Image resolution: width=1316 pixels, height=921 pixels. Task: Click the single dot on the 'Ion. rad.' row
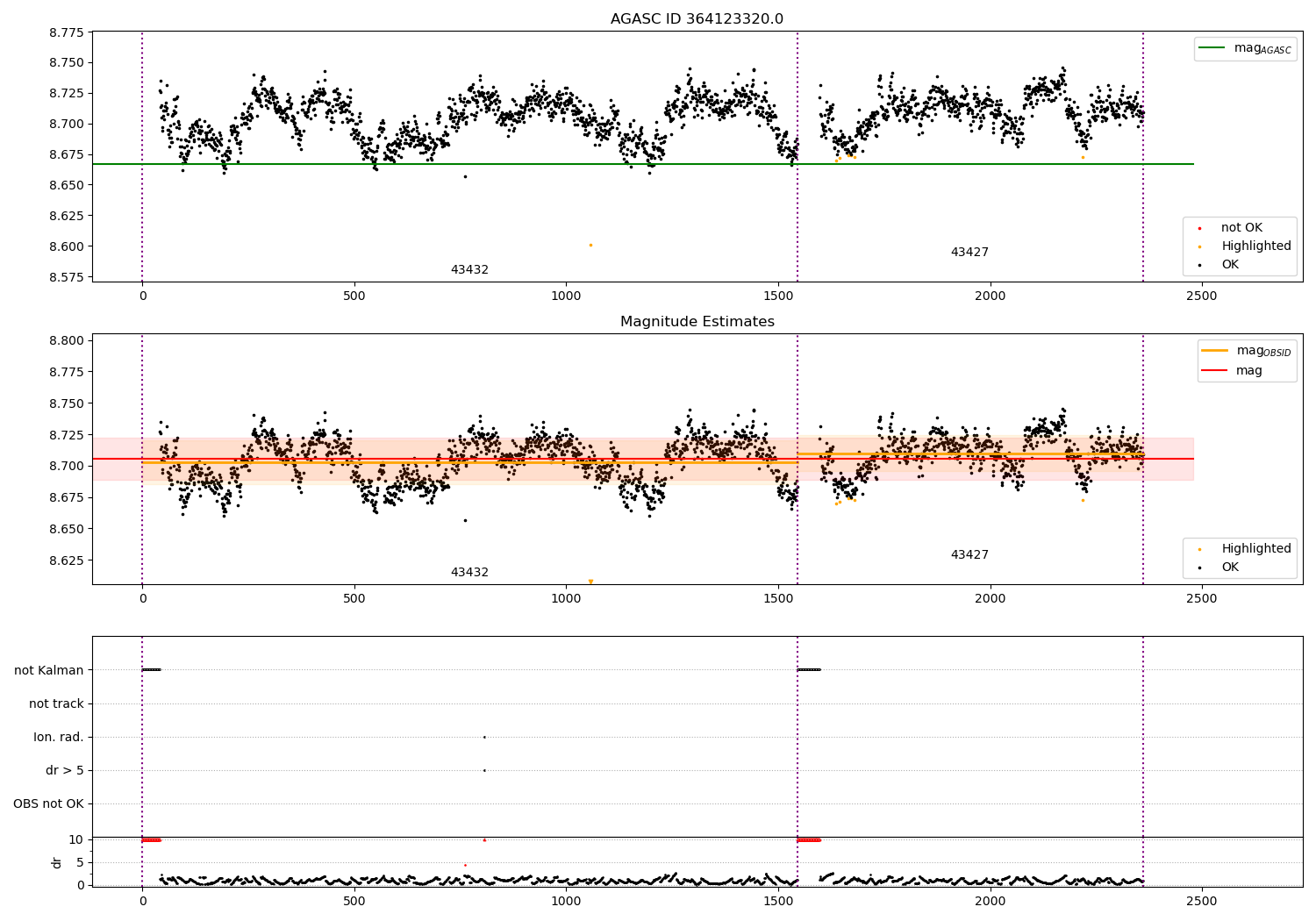click(484, 737)
